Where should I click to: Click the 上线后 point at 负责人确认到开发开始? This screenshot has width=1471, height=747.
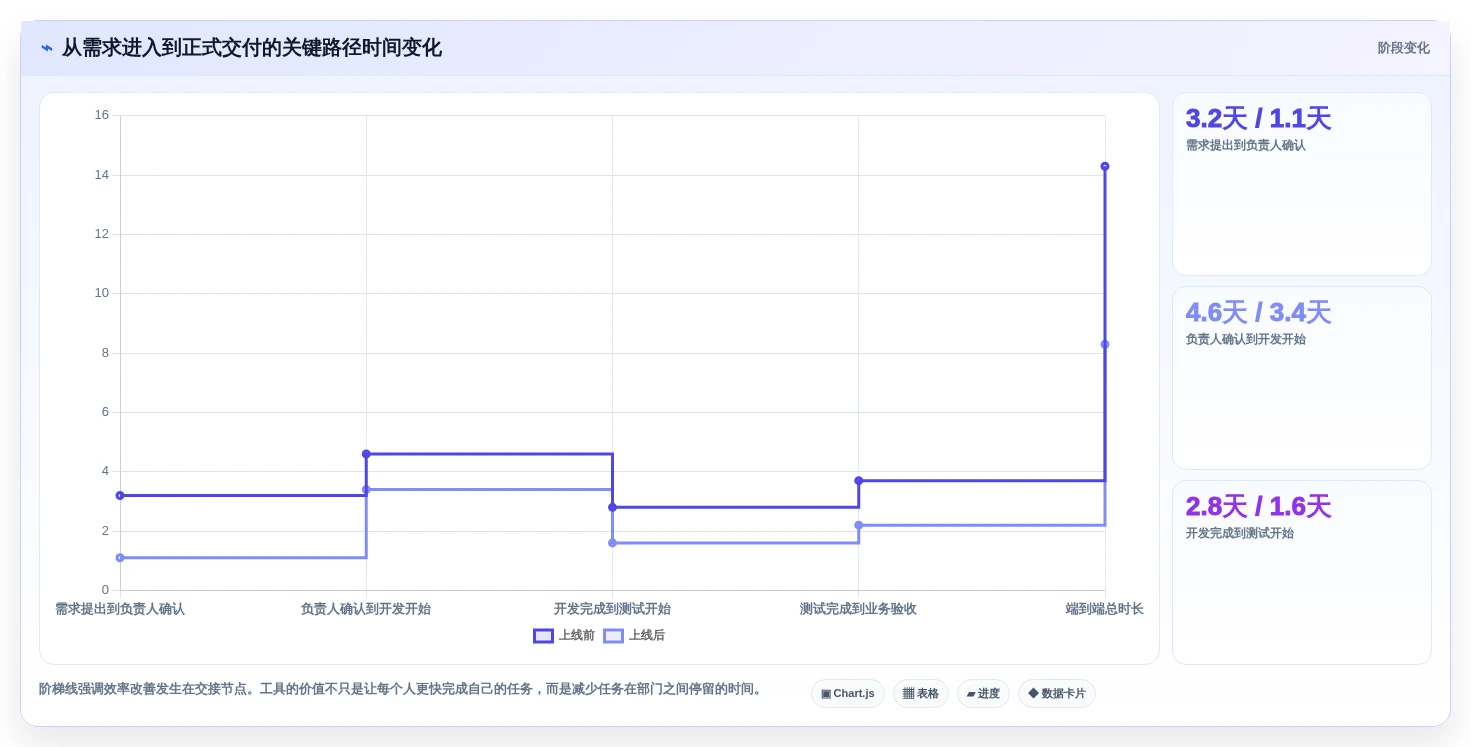tap(366, 489)
